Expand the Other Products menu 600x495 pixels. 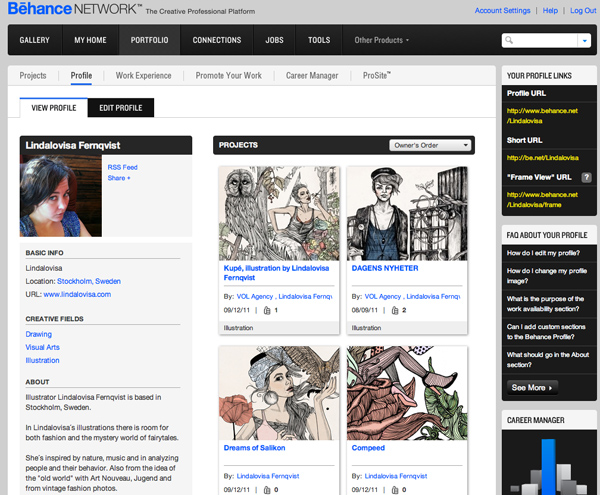(x=381, y=40)
